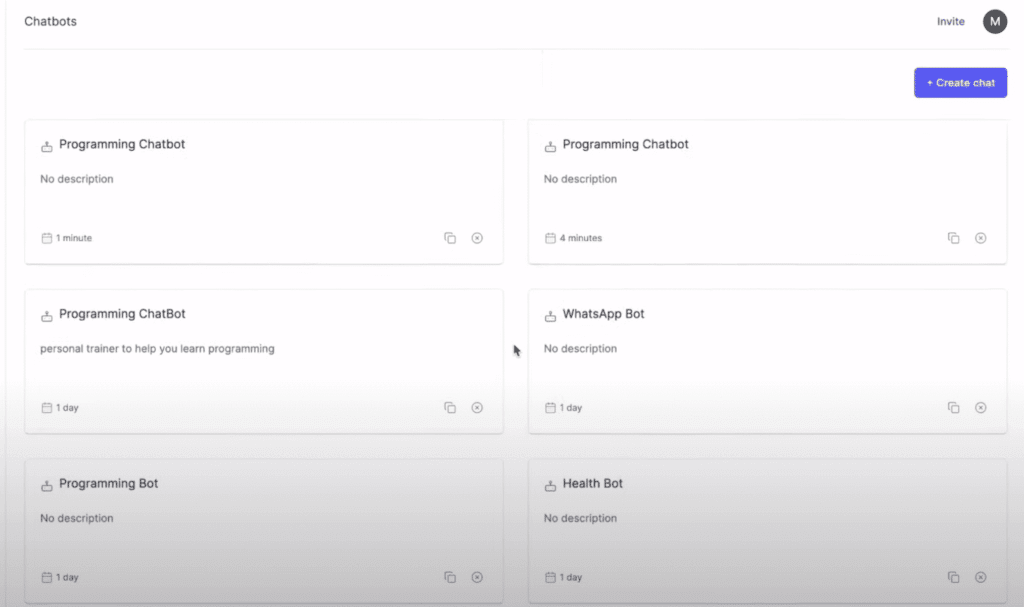Delete the Programming Chatbot from 1 minute ago
The width and height of the screenshot is (1024, 607).
coord(477,238)
